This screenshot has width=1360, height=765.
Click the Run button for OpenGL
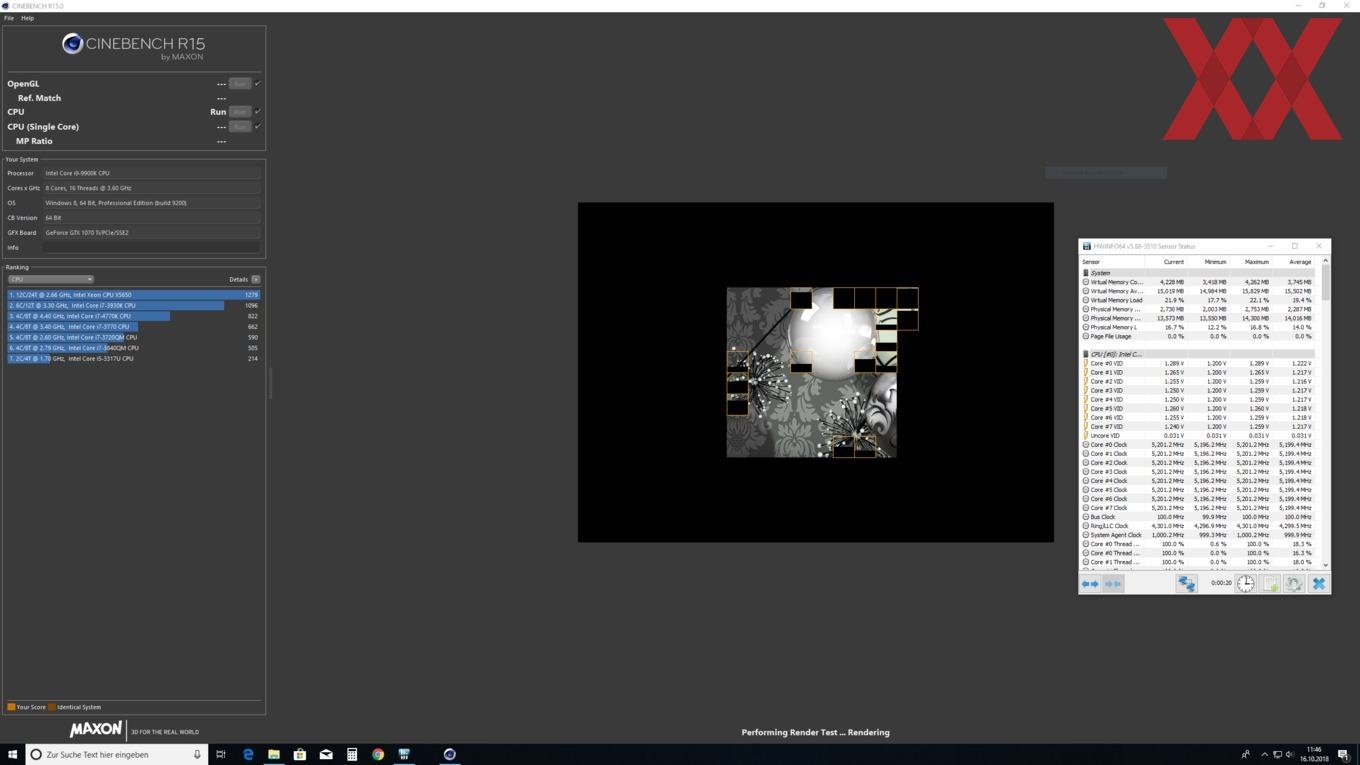[240, 84]
